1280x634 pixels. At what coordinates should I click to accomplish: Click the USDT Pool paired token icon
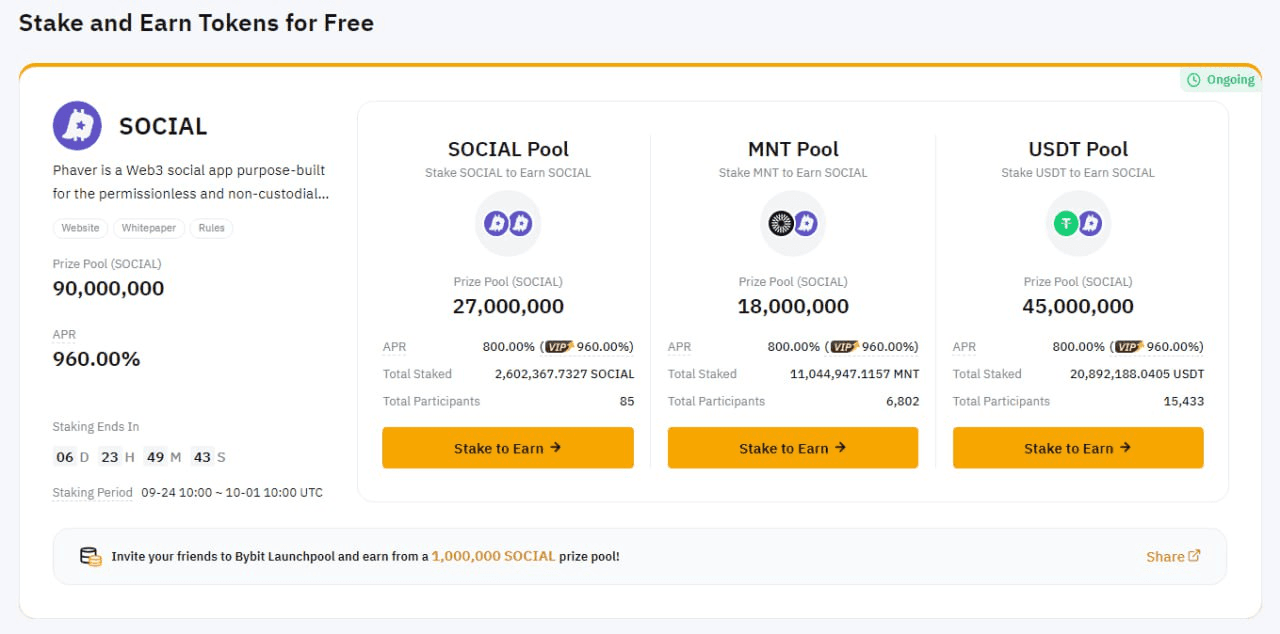point(1078,223)
